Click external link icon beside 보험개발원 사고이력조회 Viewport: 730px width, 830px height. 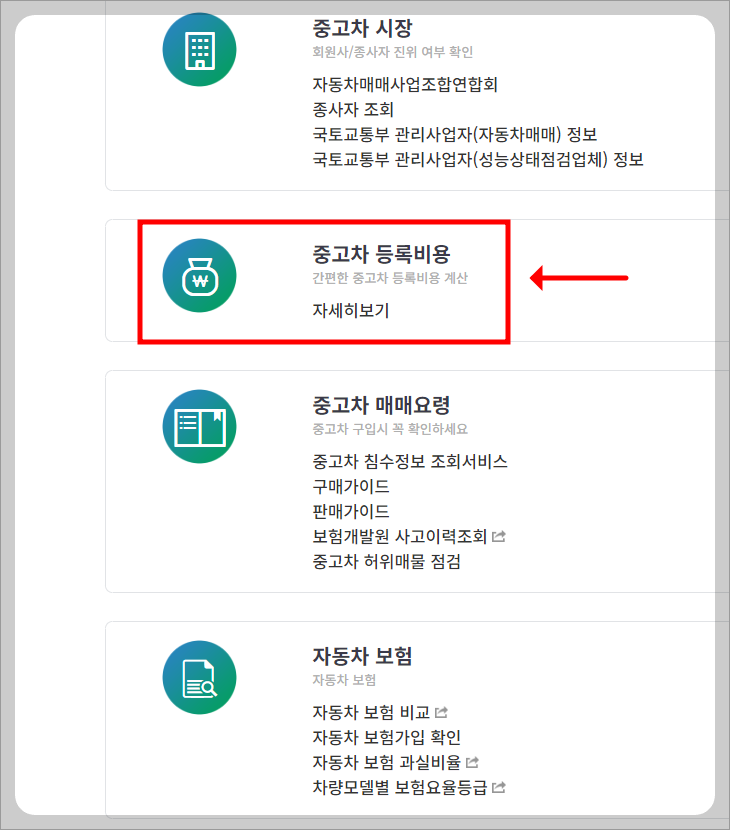point(499,537)
